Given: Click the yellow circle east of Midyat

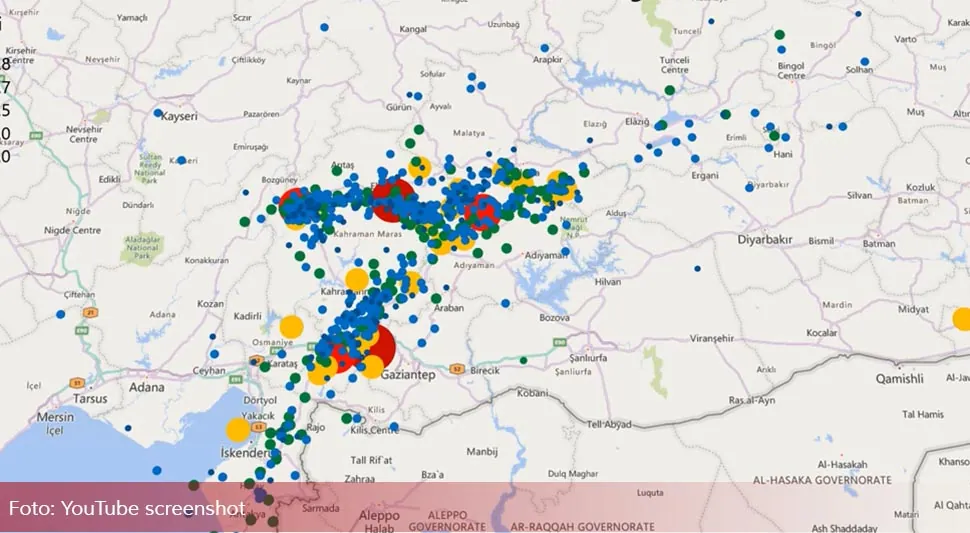Looking at the screenshot, I should click(961, 319).
